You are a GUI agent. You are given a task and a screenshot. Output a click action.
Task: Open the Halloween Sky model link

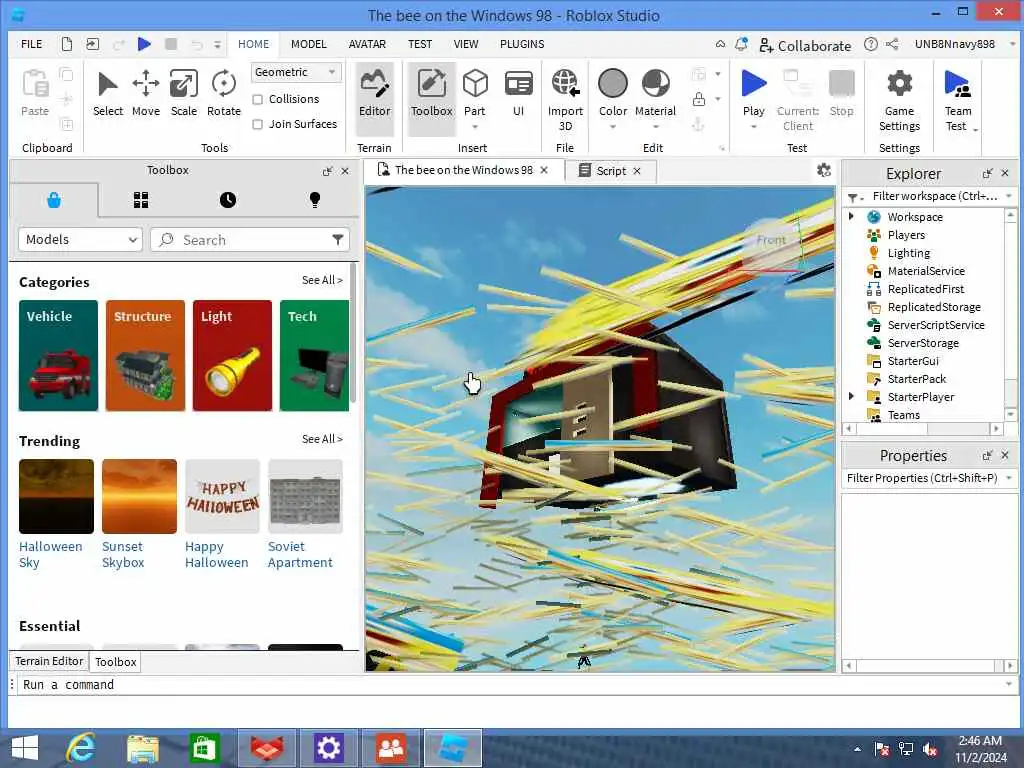[50, 554]
